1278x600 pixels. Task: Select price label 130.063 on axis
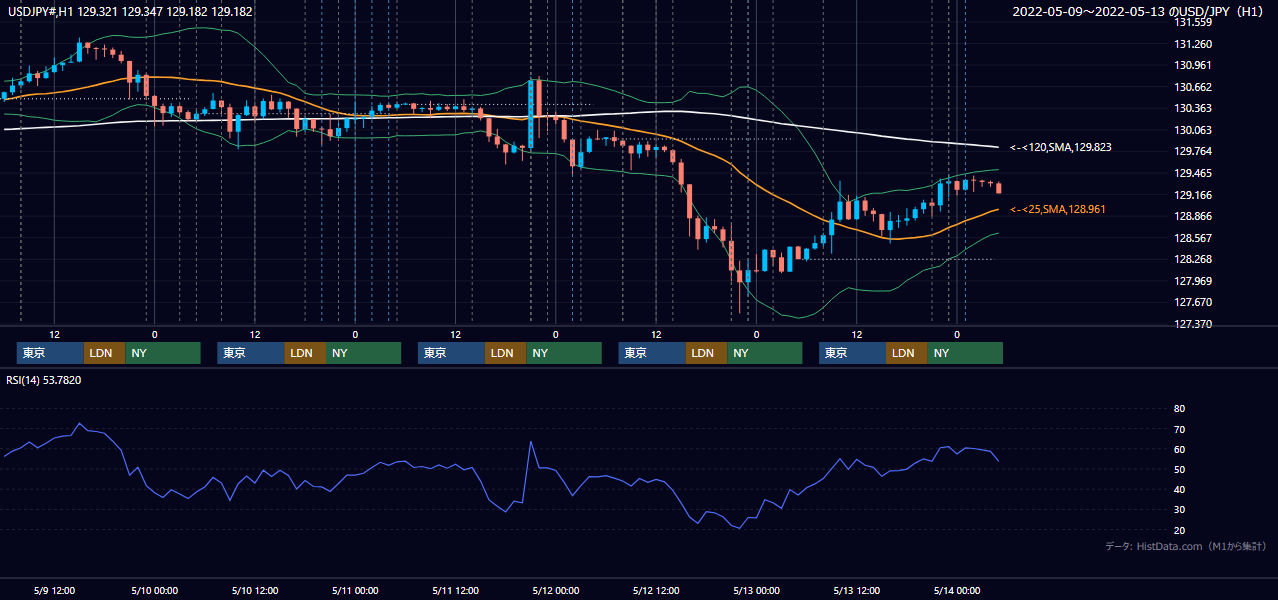click(1193, 130)
